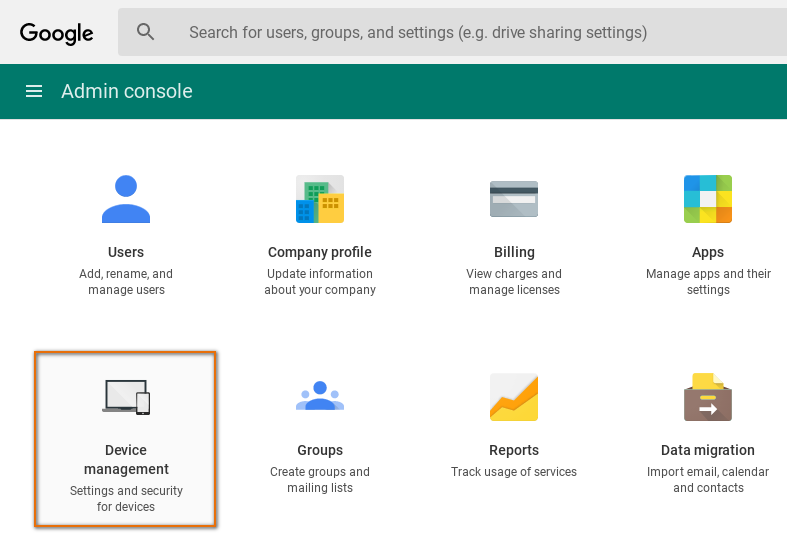This screenshot has height=556, width=787.
Task: Open the Reports chart icon
Action: [x=514, y=397]
